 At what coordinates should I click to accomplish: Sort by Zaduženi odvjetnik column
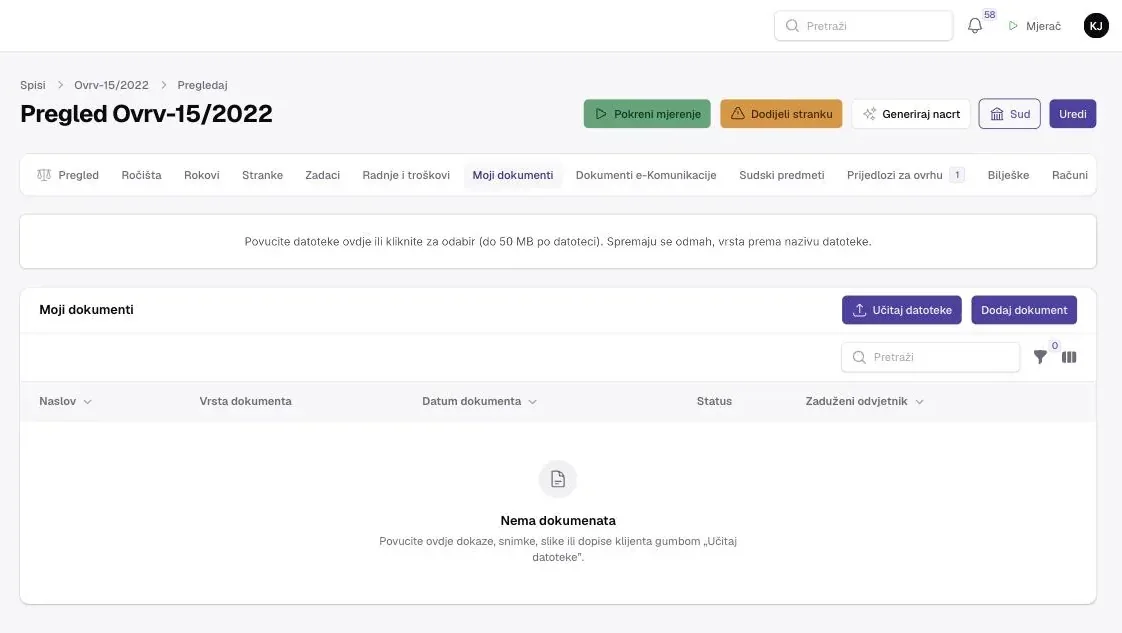(864, 401)
